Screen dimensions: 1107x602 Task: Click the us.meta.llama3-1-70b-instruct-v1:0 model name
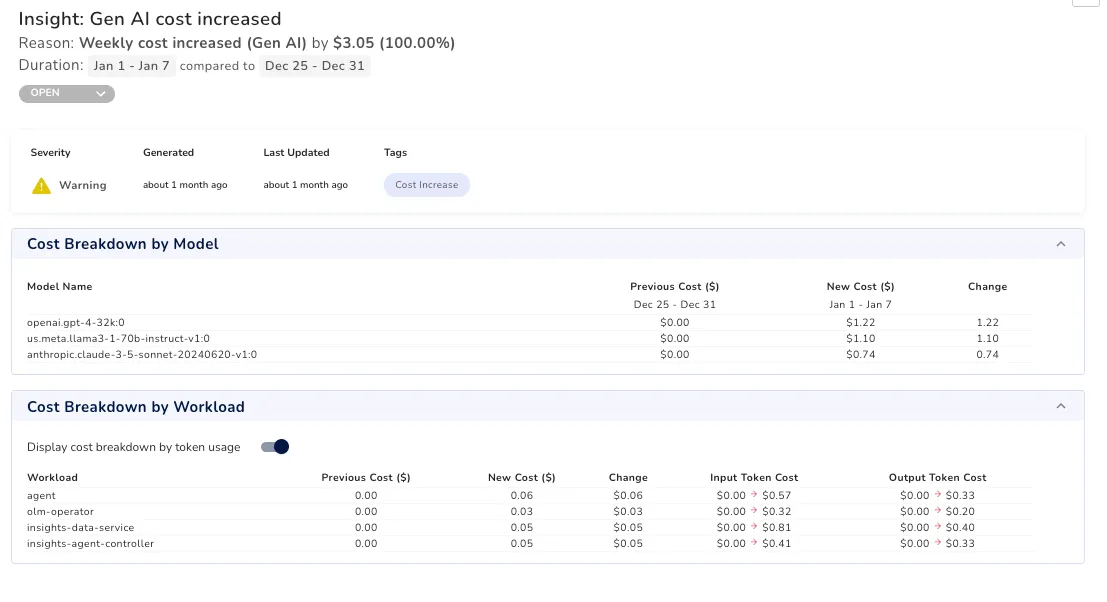pos(118,339)
